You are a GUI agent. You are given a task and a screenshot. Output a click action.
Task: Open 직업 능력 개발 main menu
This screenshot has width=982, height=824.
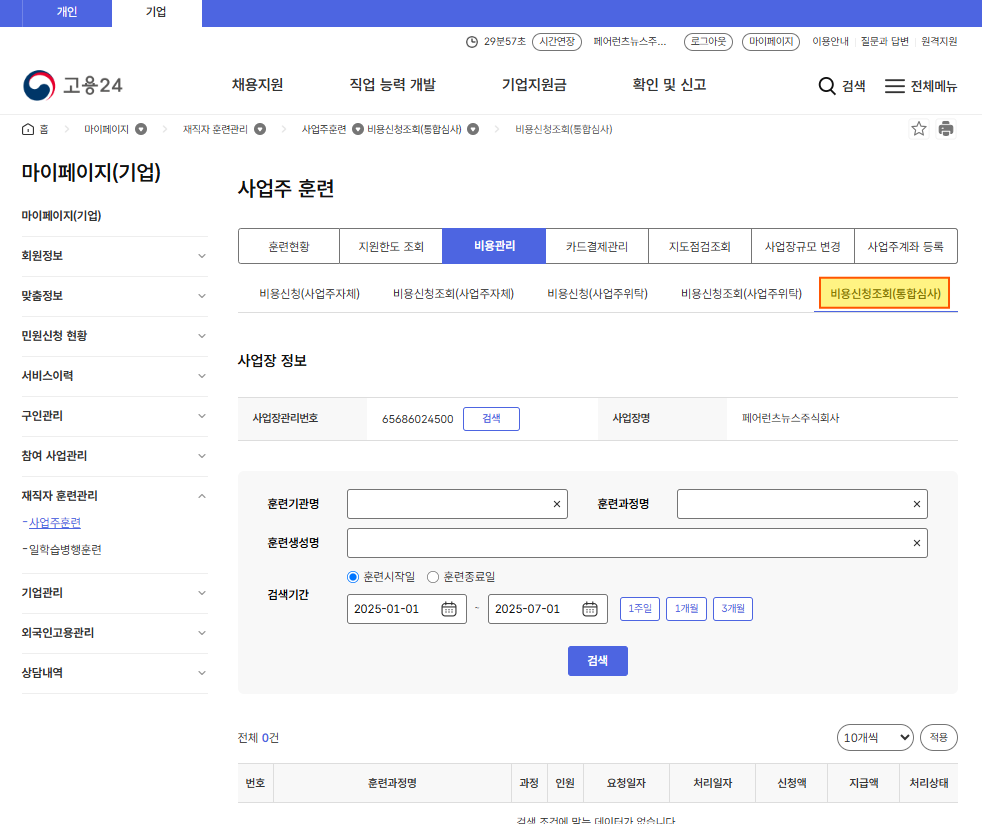pos(393,85)
